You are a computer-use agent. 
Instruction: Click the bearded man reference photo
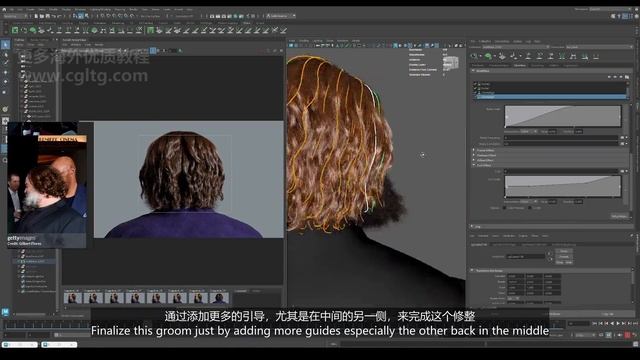(47, 185)
